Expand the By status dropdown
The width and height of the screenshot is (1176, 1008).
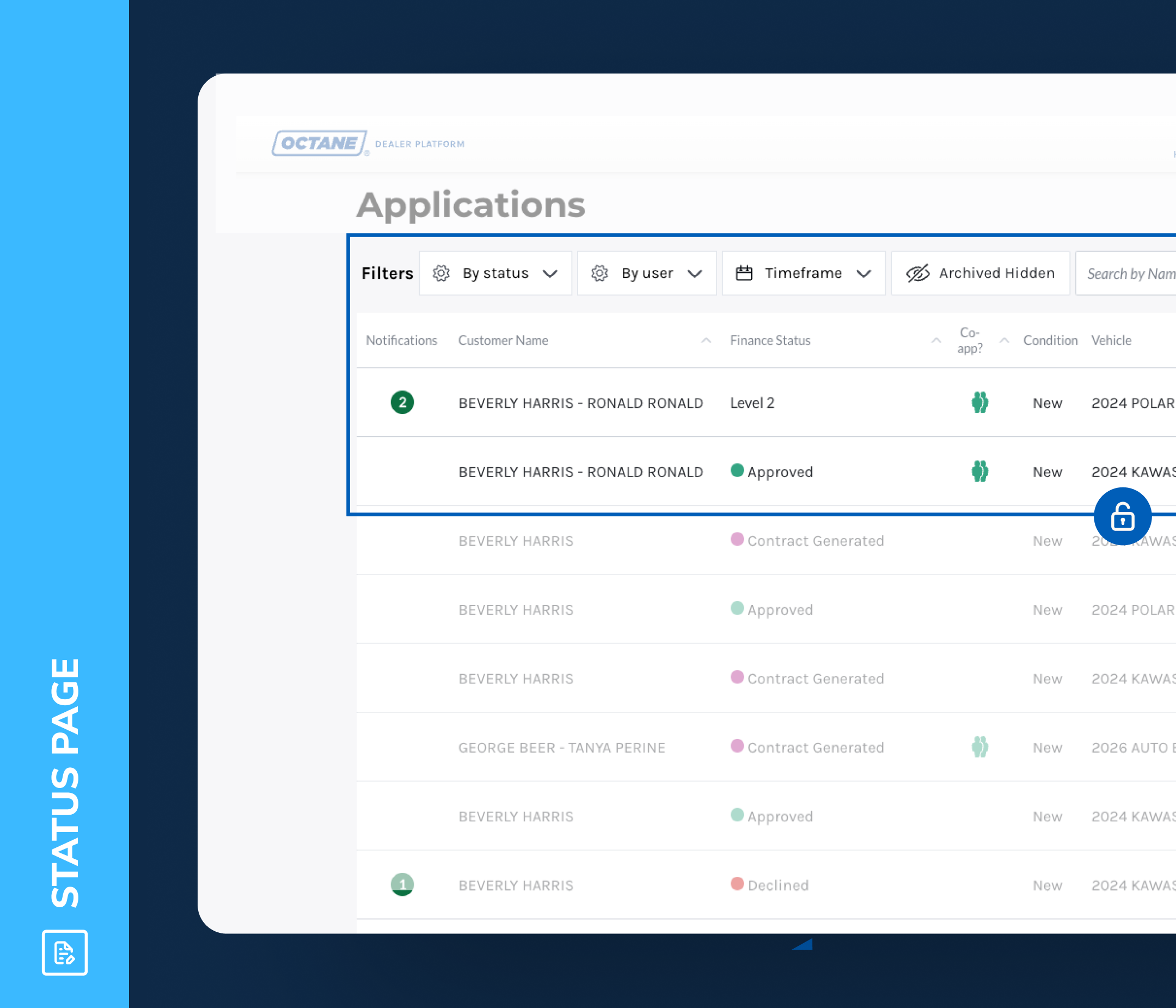pyautogui.click(x=551, y=273)
